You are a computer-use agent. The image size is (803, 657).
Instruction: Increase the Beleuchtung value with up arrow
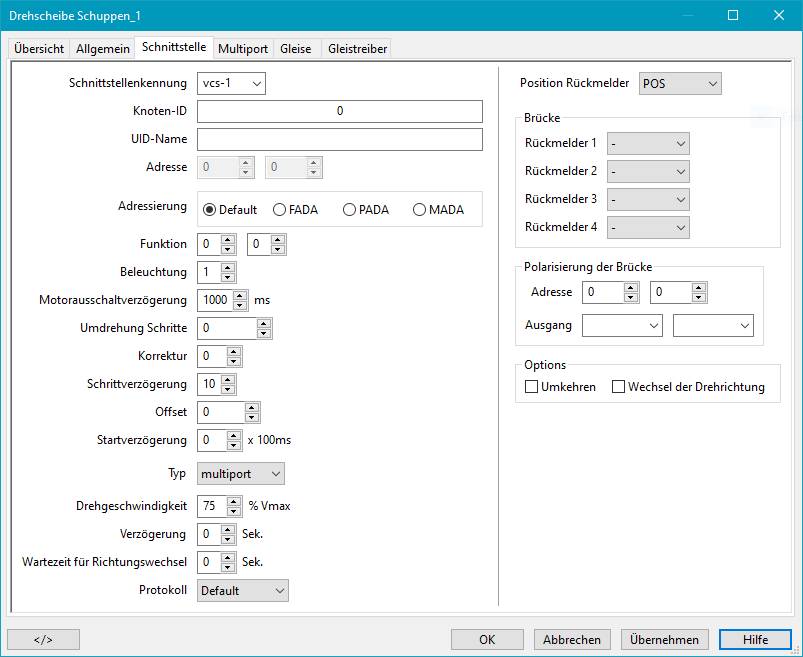click(228, 267)
